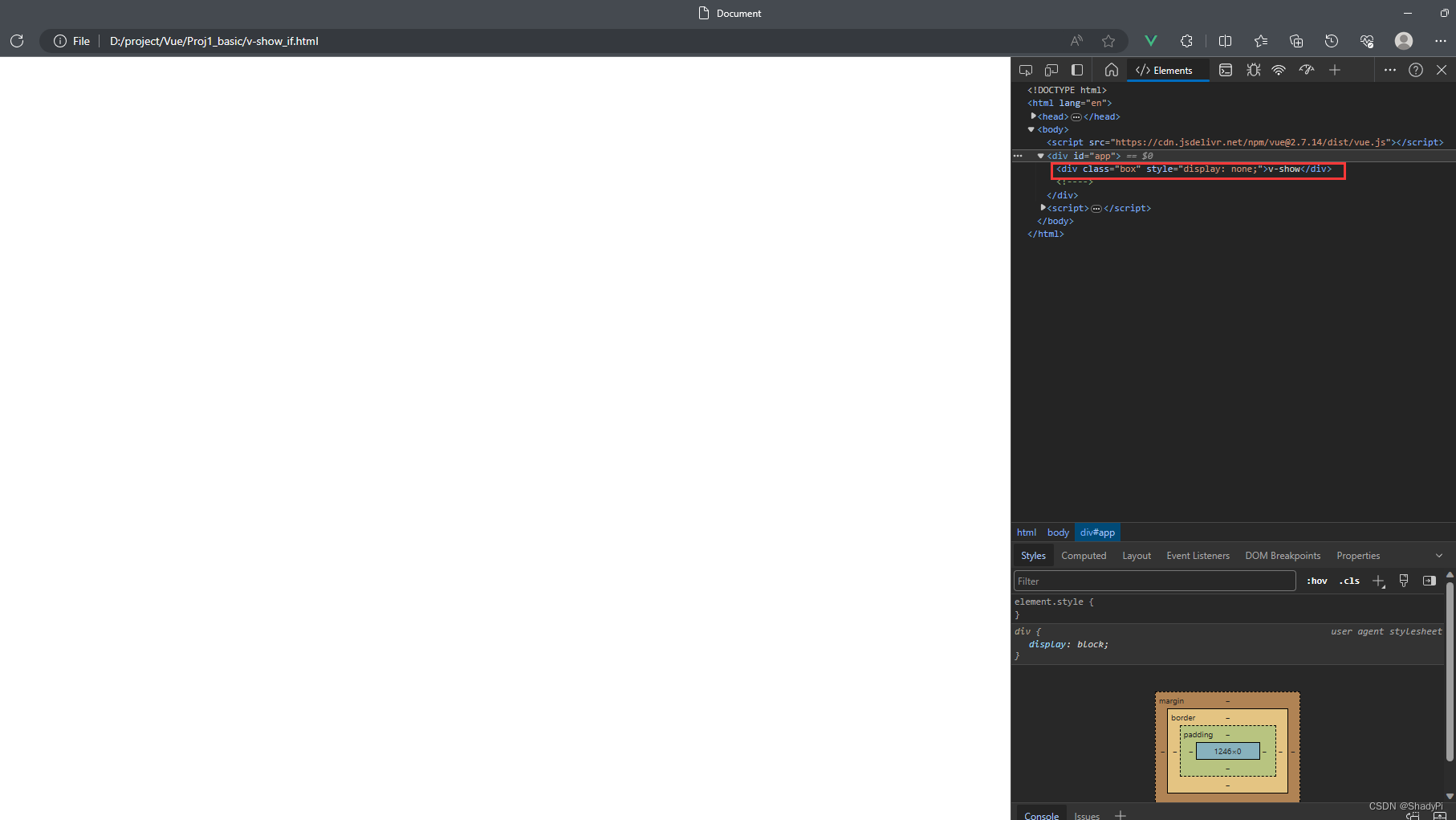Click the display: block declaration

[x=1068, y=644]
